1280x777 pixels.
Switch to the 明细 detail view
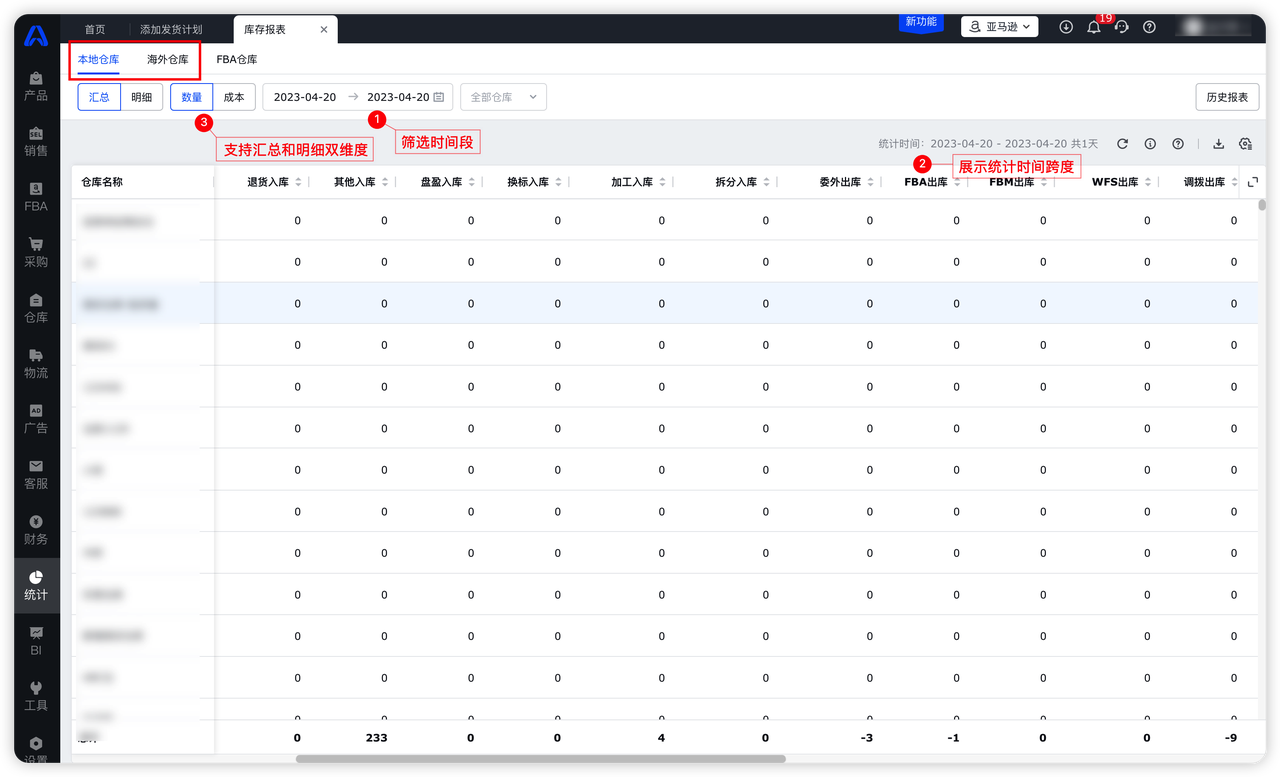[x=142, y=97]
